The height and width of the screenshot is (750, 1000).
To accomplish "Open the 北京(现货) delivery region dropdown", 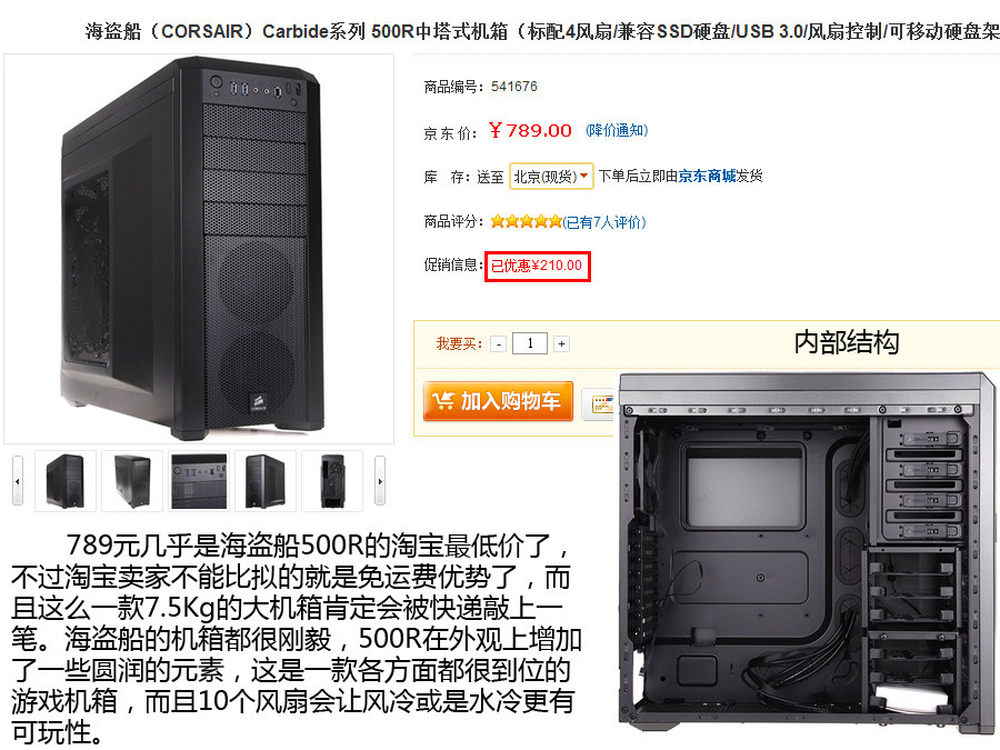I will 551,177.
